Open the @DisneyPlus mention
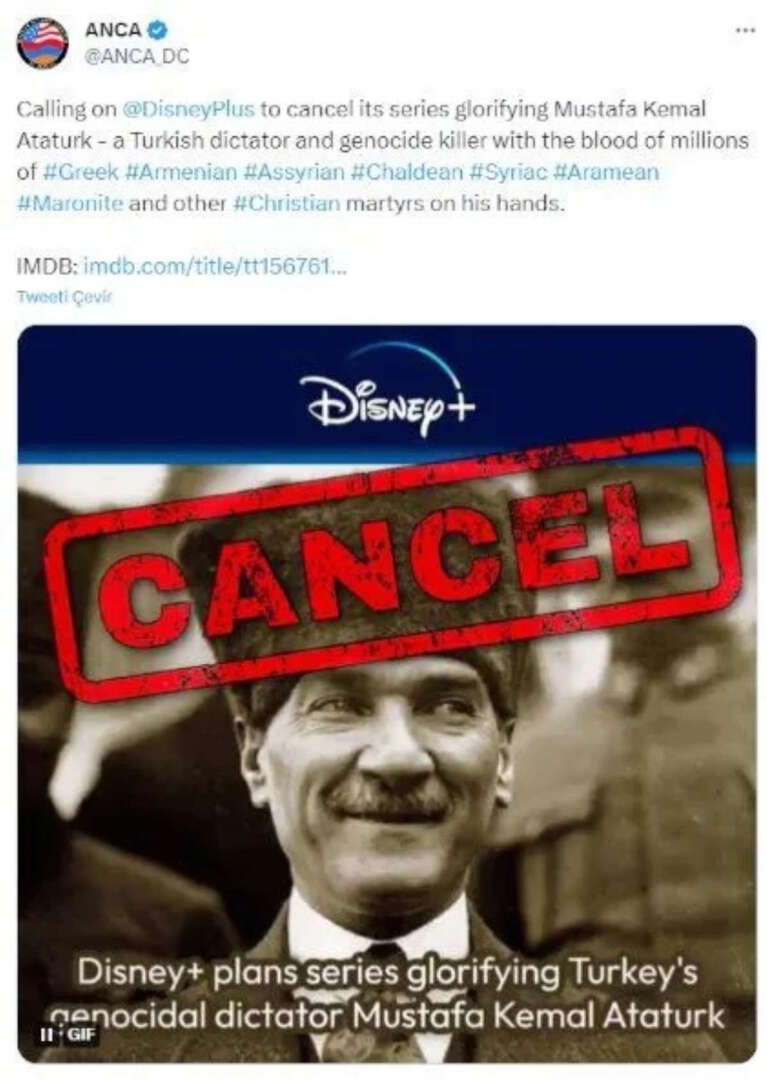Viewport: 767px width, 1080px height. point(188,110)
